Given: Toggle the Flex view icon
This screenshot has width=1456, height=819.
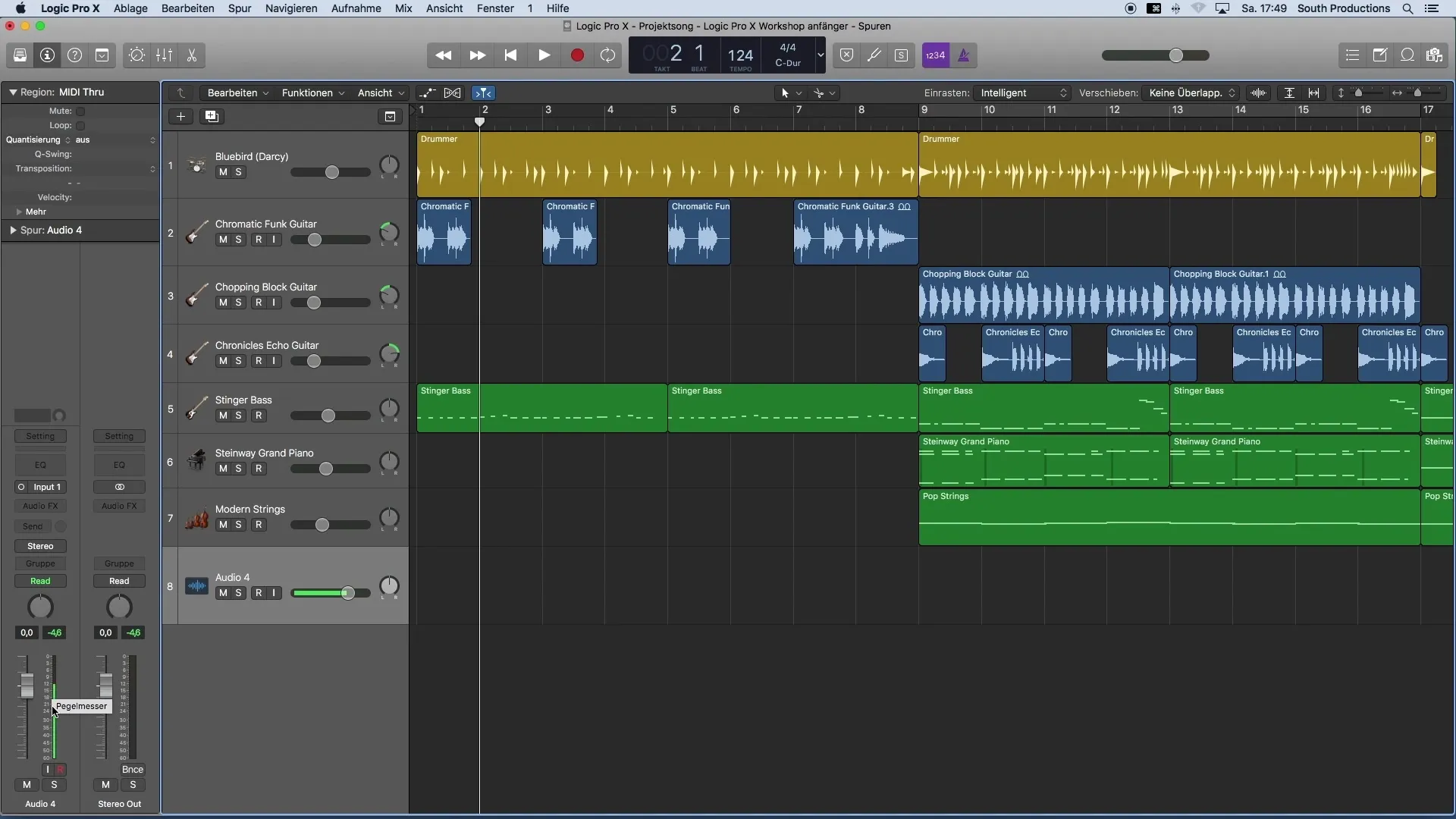Looking at the screenshot, I should click(x=453, y=93).
